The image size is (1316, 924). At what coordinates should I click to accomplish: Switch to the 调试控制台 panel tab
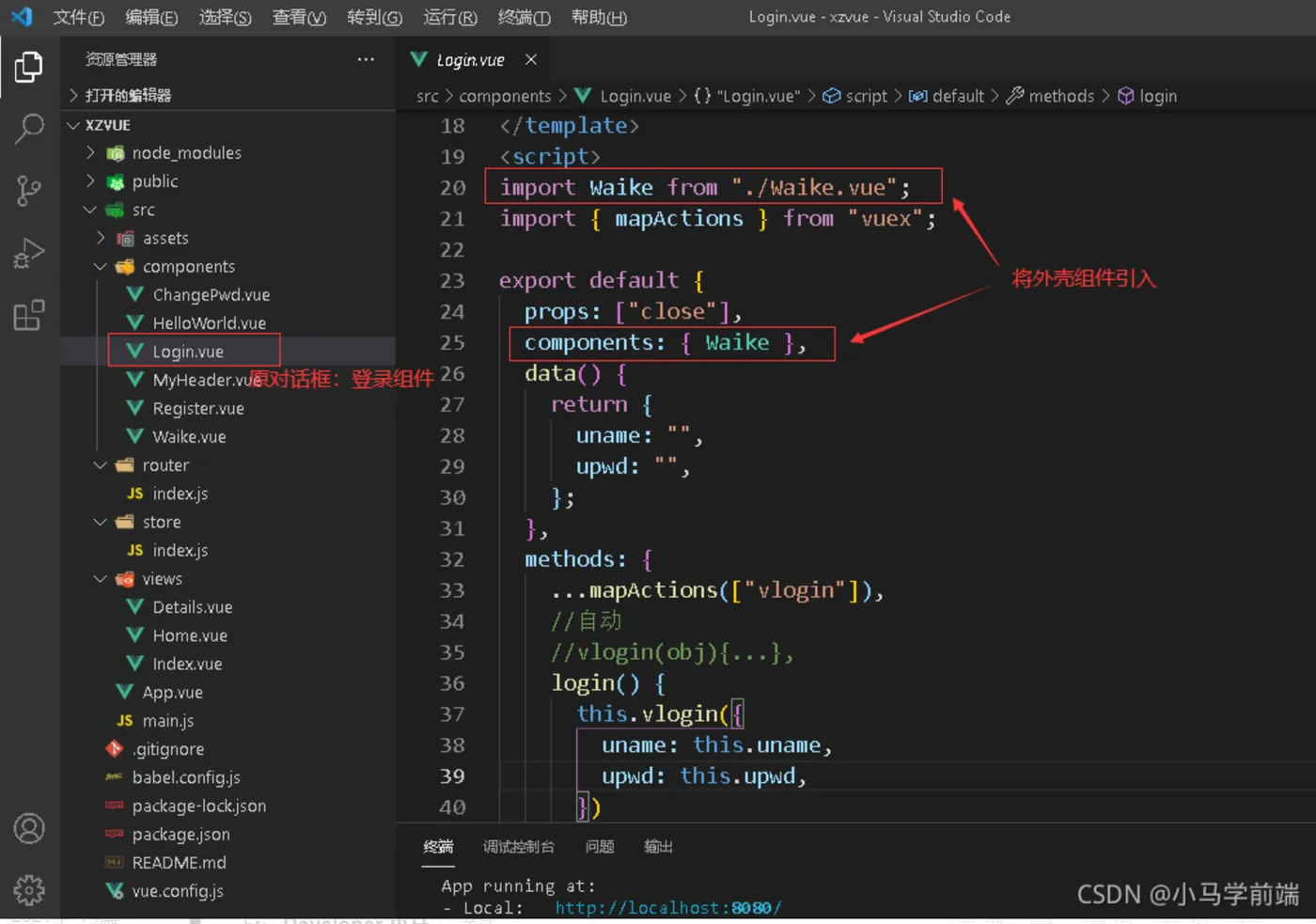coord(518,847)
